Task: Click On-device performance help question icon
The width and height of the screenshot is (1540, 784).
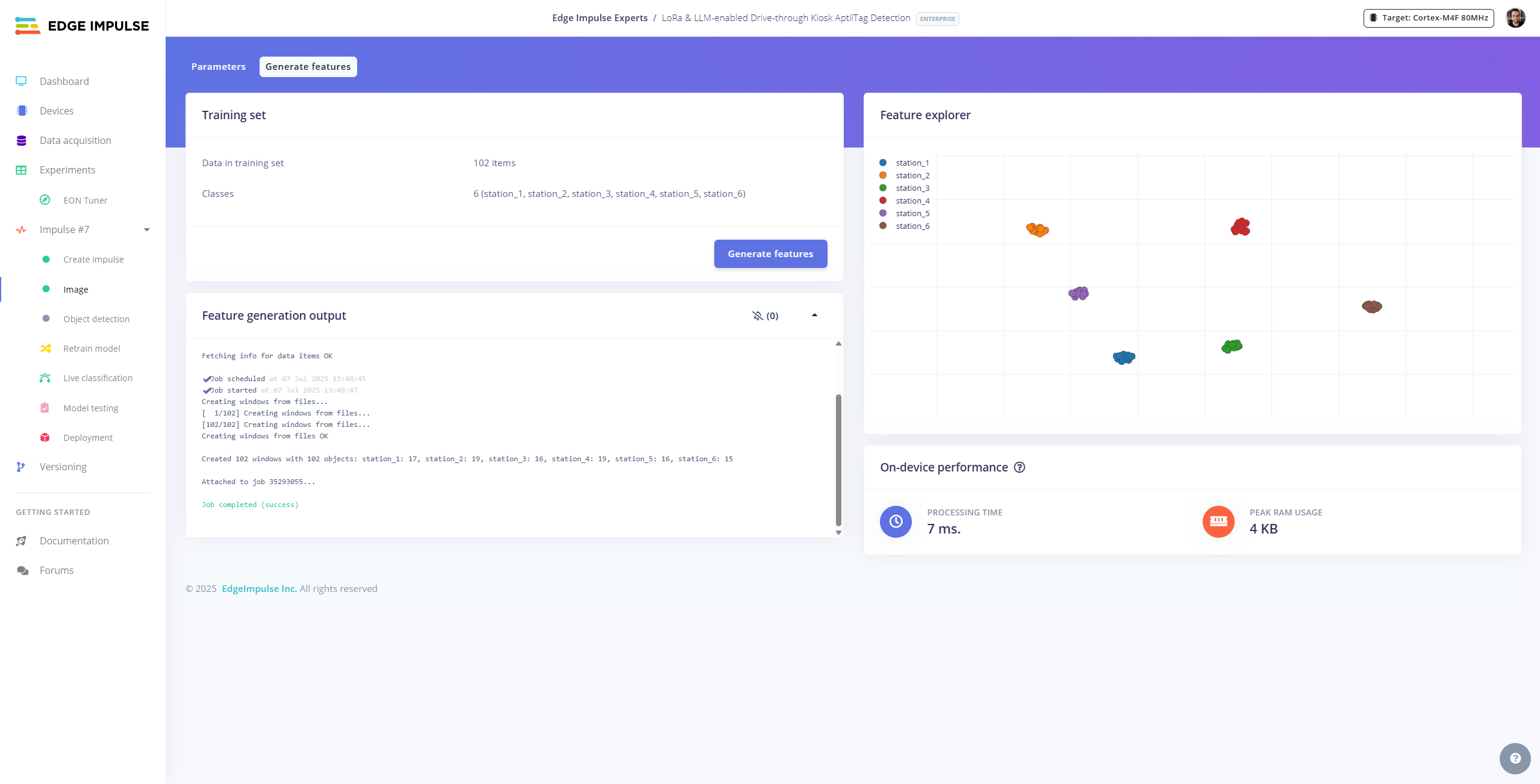Action: click(x=1020, y=467)
